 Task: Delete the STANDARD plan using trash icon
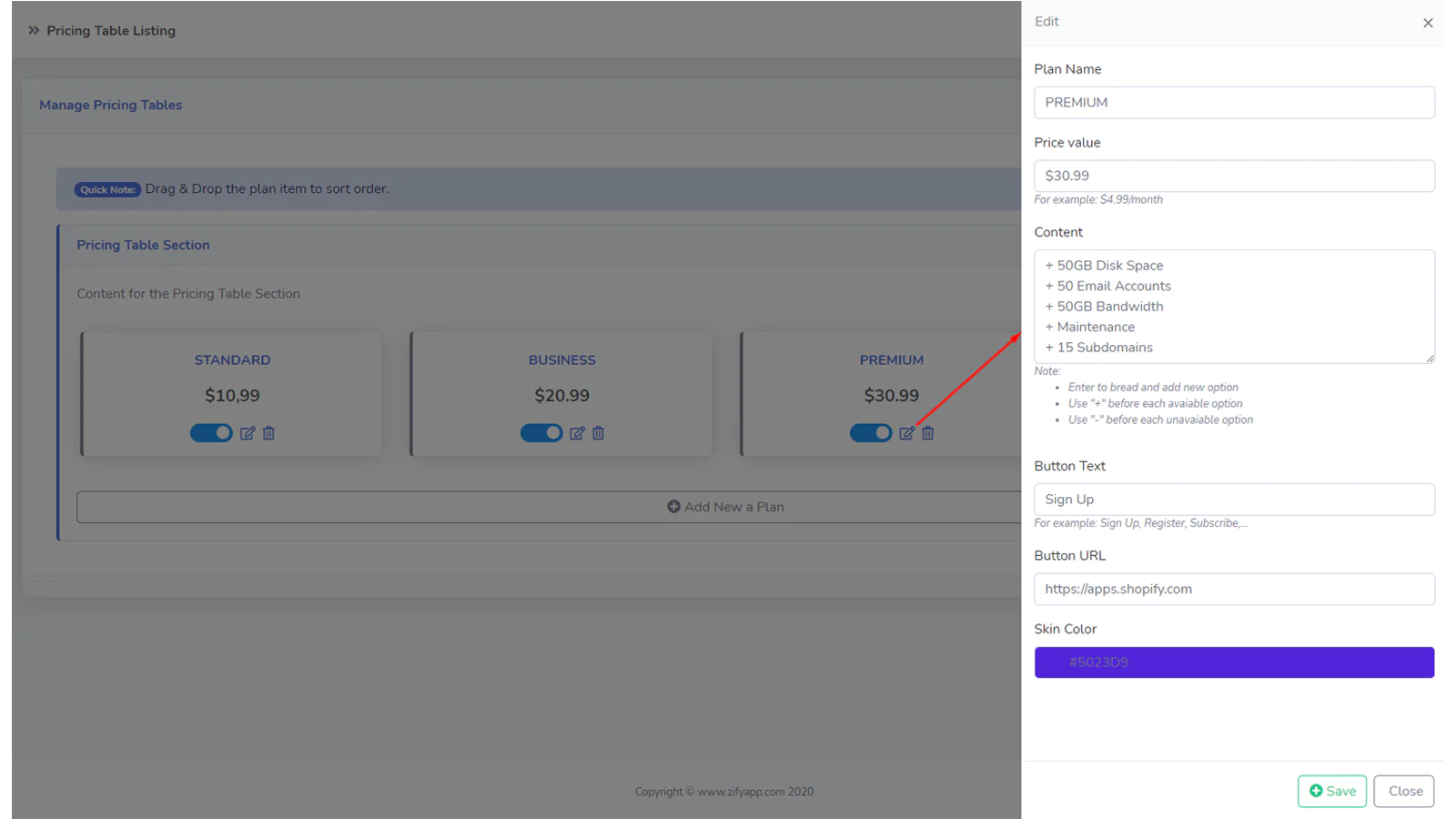[x=268, y=433]
